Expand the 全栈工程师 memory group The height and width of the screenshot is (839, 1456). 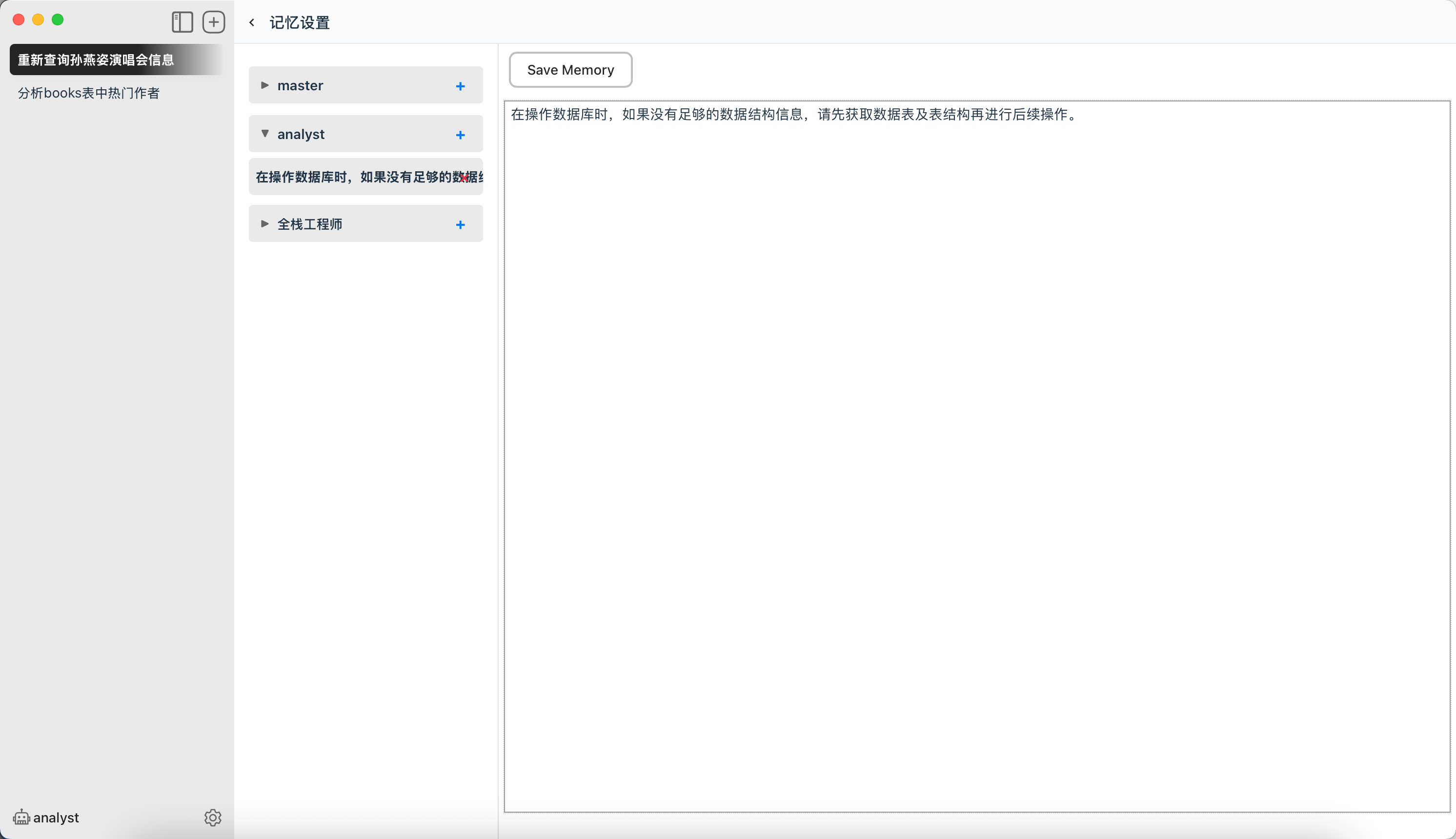(264, 223)
